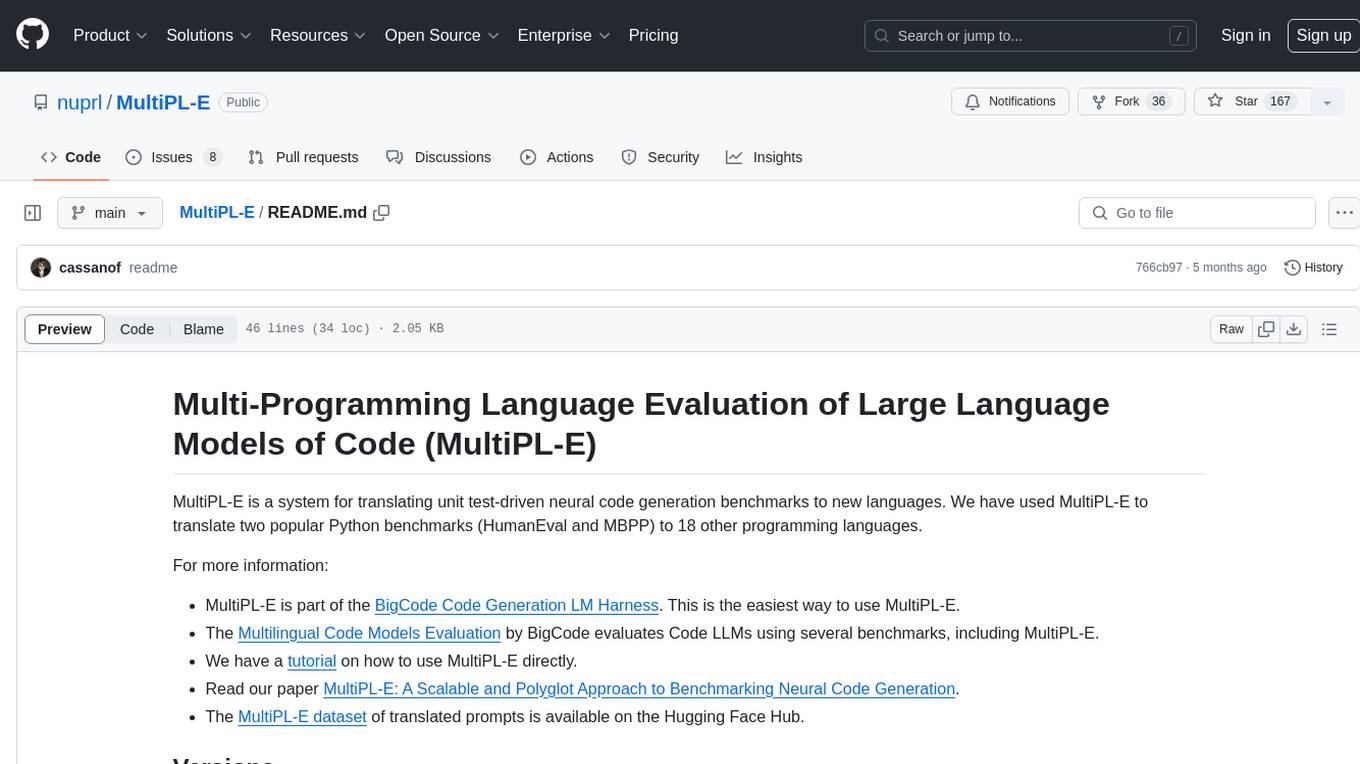Select the Preview view
The width and height of the screenshot is (1360, 764).
point(65,329)
